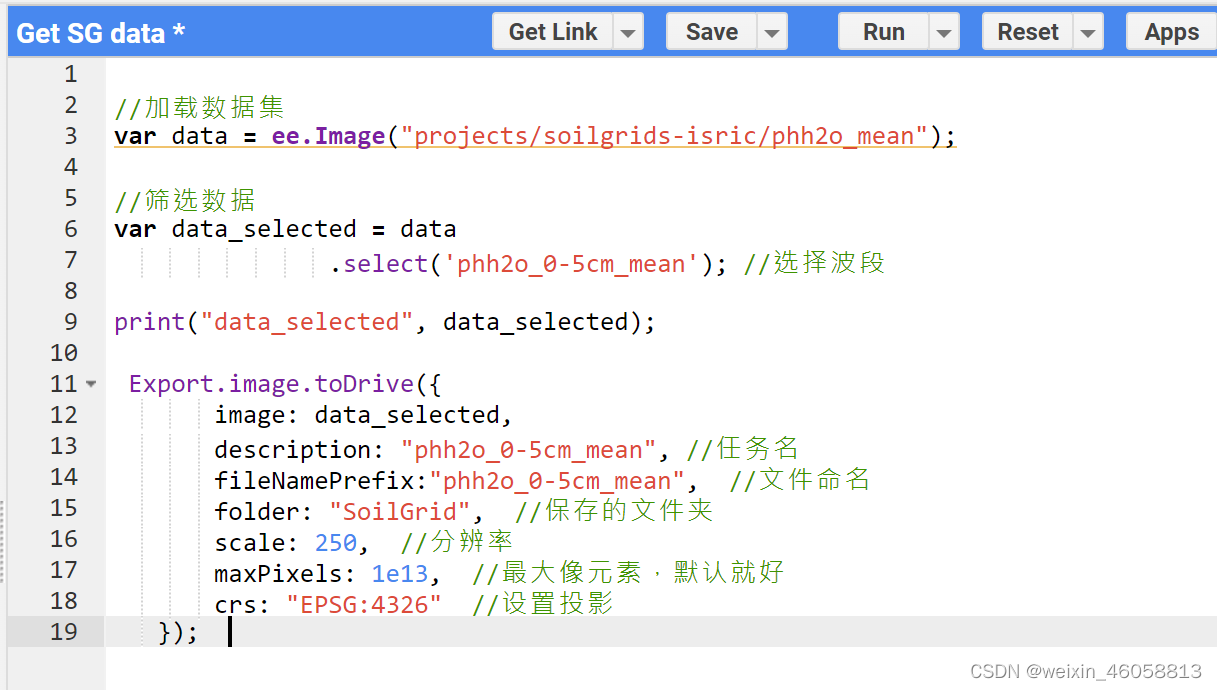Open the Run dropdown arrow
Screen dimensions: 1217x690
(944, 32)
